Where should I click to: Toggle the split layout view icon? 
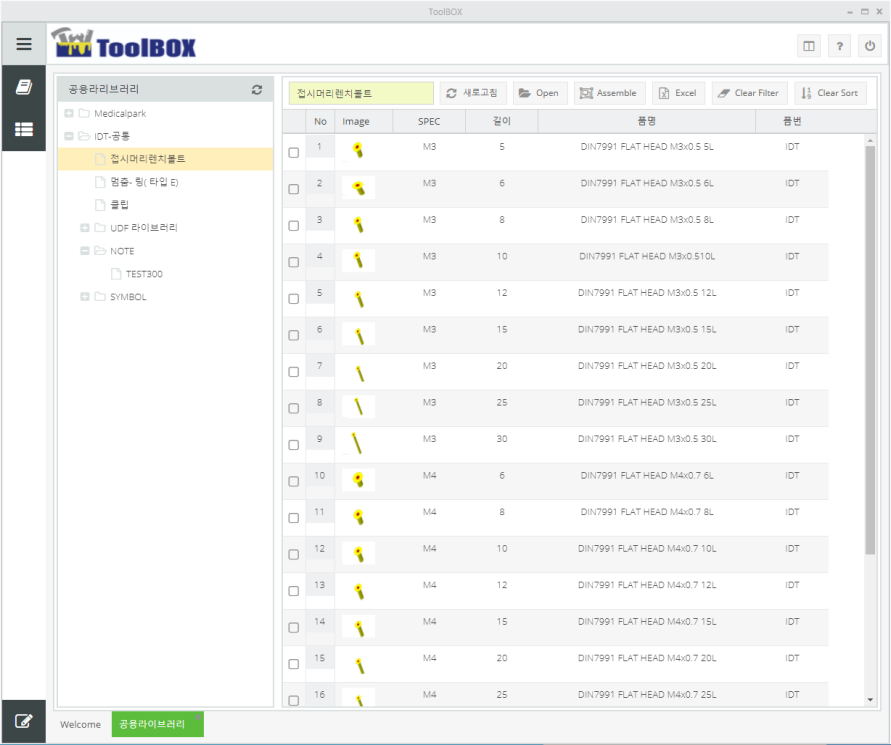pos(808,46)
